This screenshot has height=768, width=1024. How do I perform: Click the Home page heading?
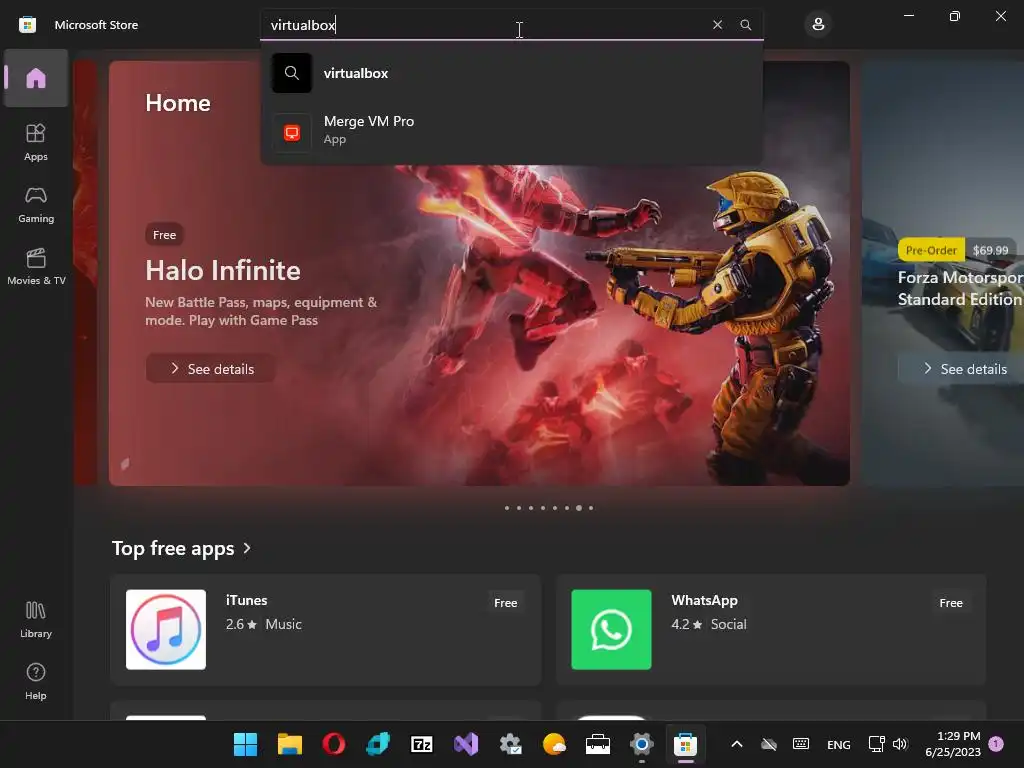(178, 103)
